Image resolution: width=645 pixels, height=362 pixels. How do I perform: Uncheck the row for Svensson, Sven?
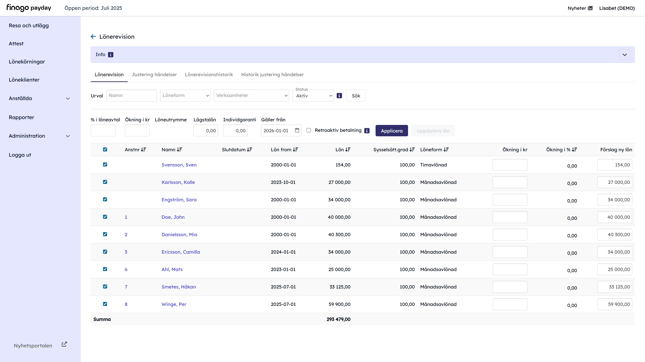click(105, 165)
